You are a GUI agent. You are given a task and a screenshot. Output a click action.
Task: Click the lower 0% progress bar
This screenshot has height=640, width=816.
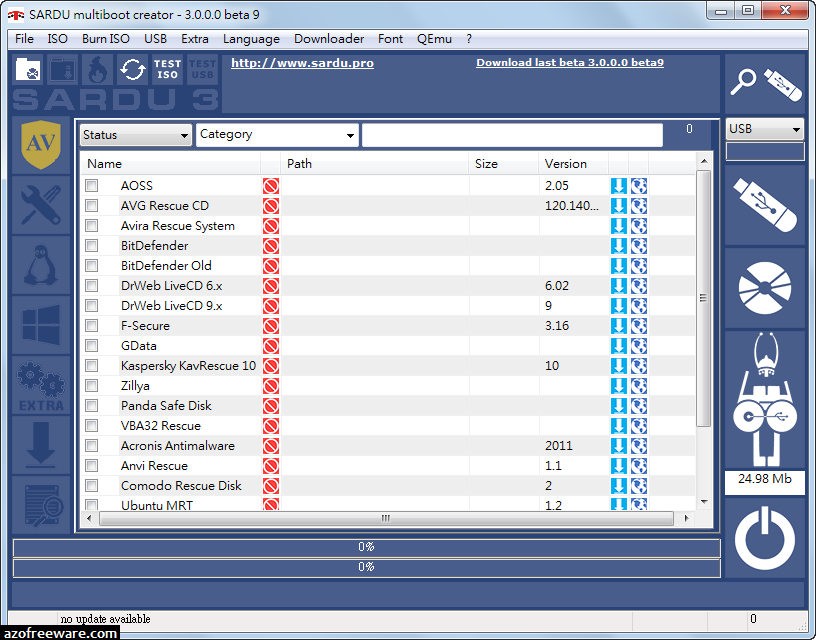[x=366, y=567]
